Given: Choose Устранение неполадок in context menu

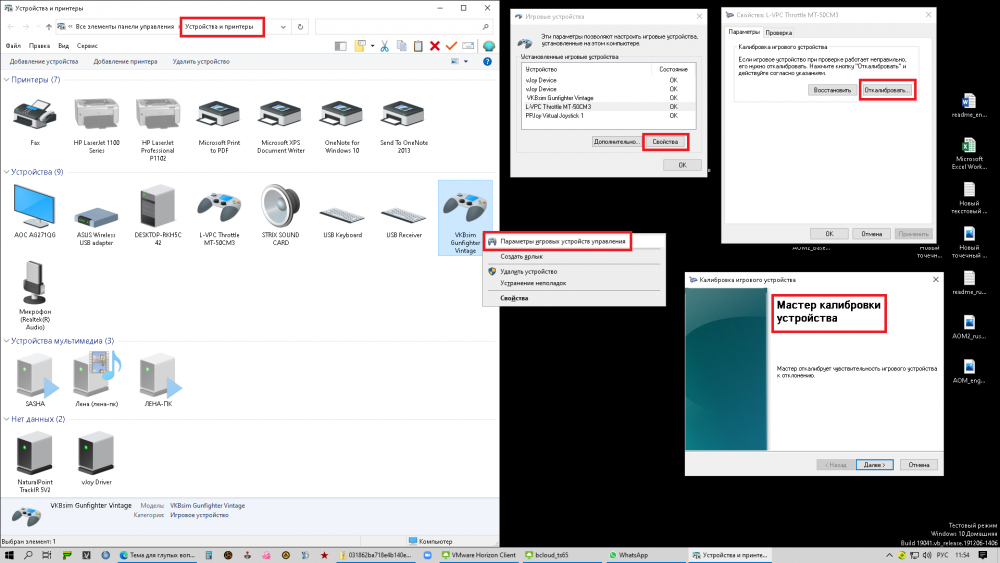Looking at the screenshot, I should coord(533,283).
